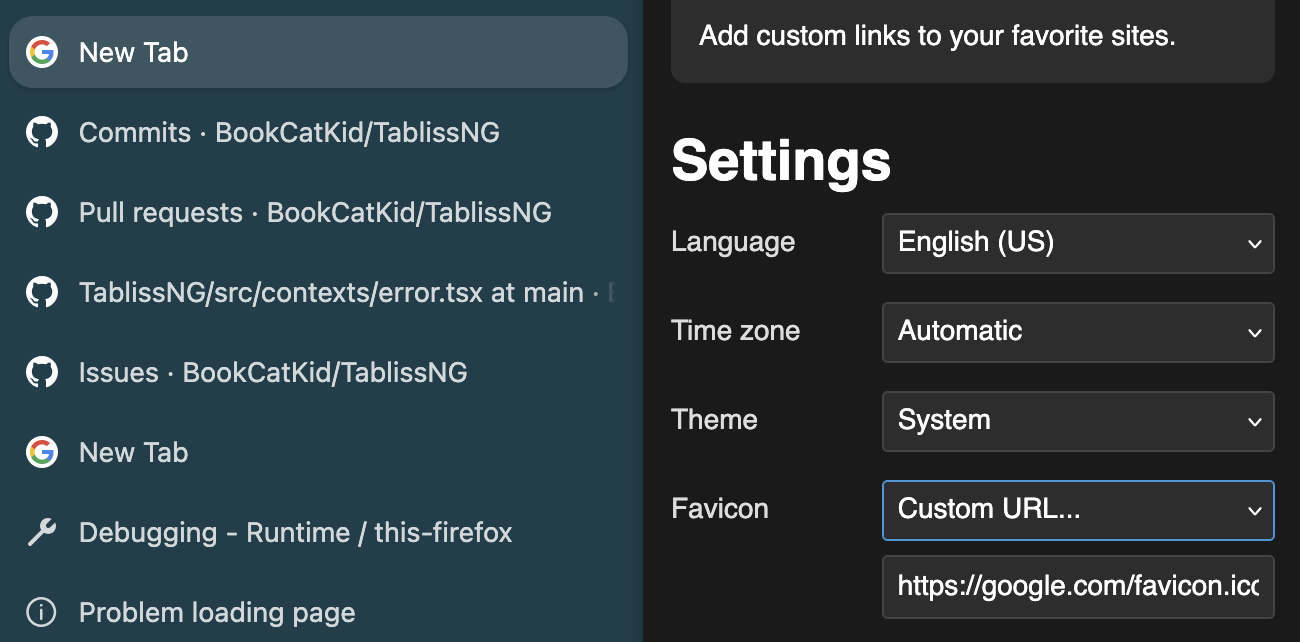Click the GitHub icon beside Pull requests
This screenshot has width=1300, height=642.
(41, 213)
